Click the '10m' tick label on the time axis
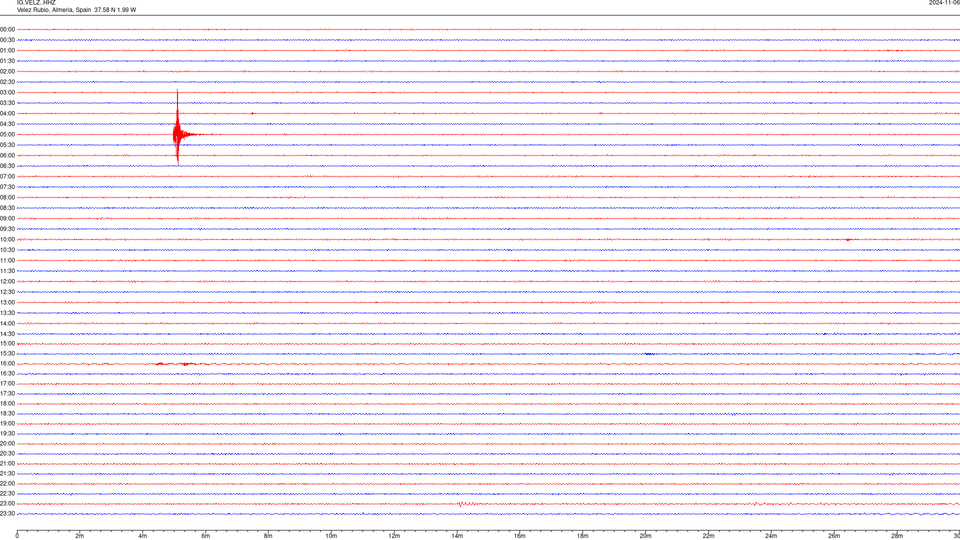 click(331, 536)
